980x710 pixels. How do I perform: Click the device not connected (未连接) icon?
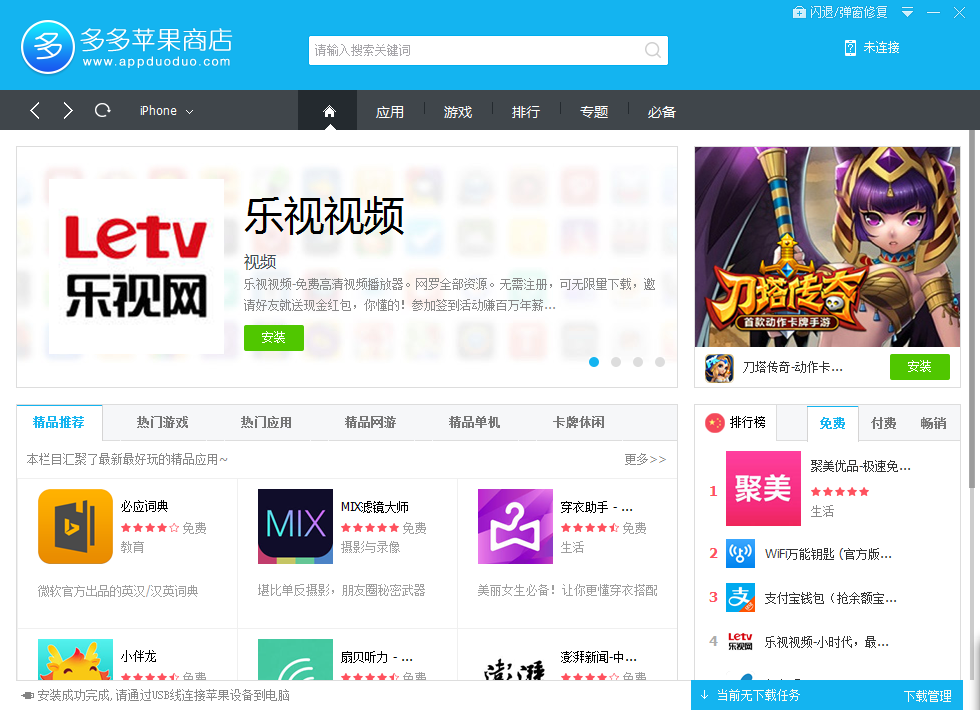point(850,47)
